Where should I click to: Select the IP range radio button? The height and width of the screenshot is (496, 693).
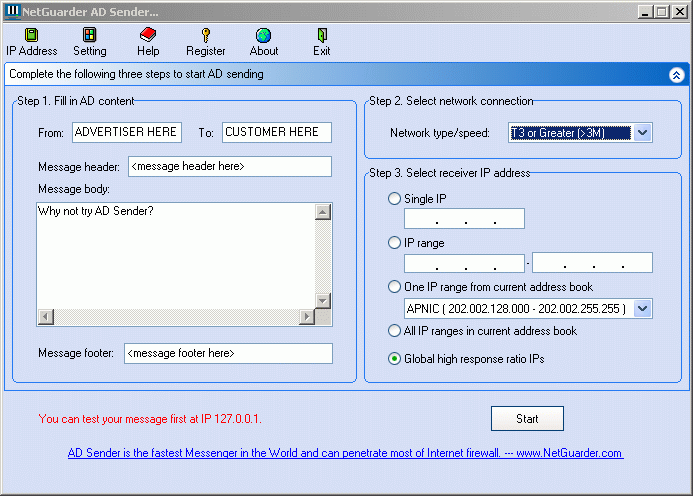(x=394, y=243)
